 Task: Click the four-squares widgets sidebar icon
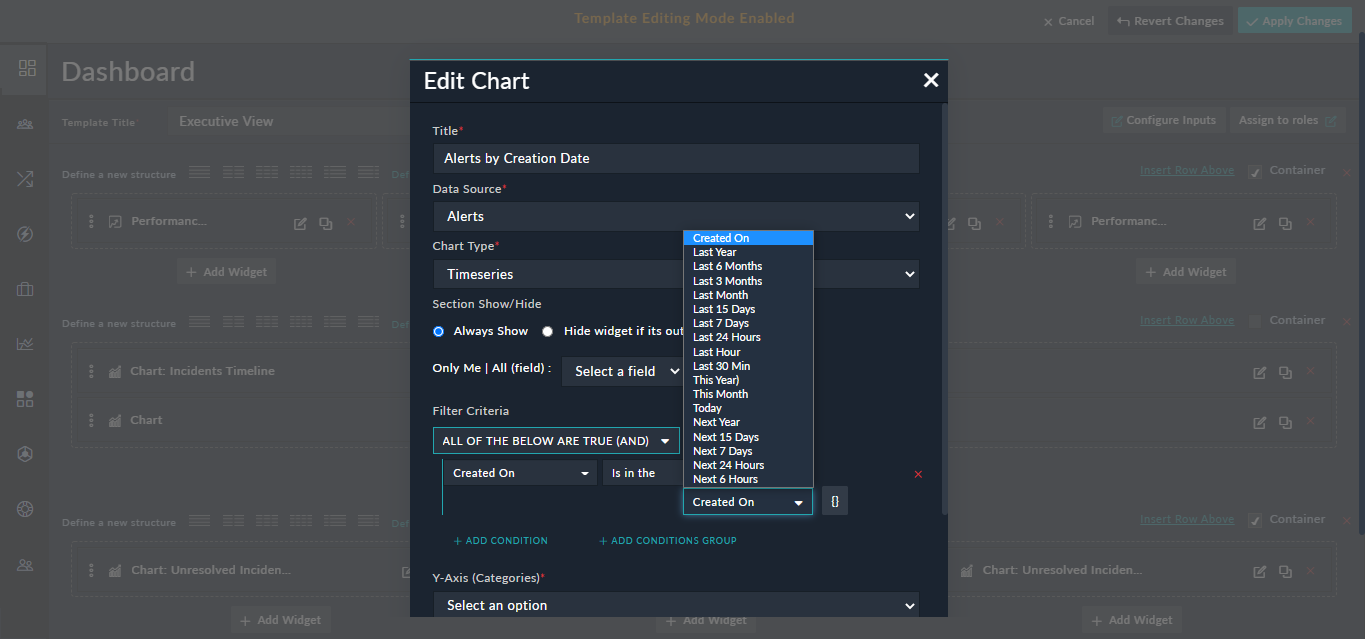pyautogui.click(x=26, y=399)
